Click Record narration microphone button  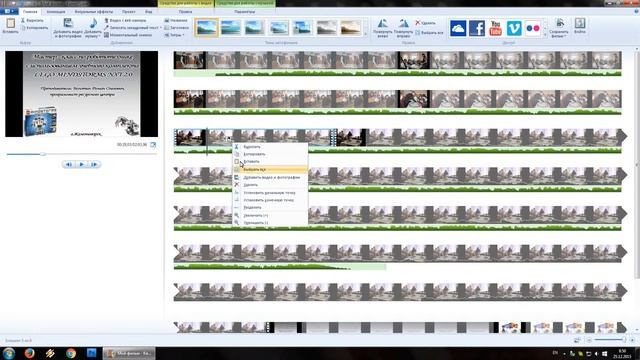tap(131, 28)
